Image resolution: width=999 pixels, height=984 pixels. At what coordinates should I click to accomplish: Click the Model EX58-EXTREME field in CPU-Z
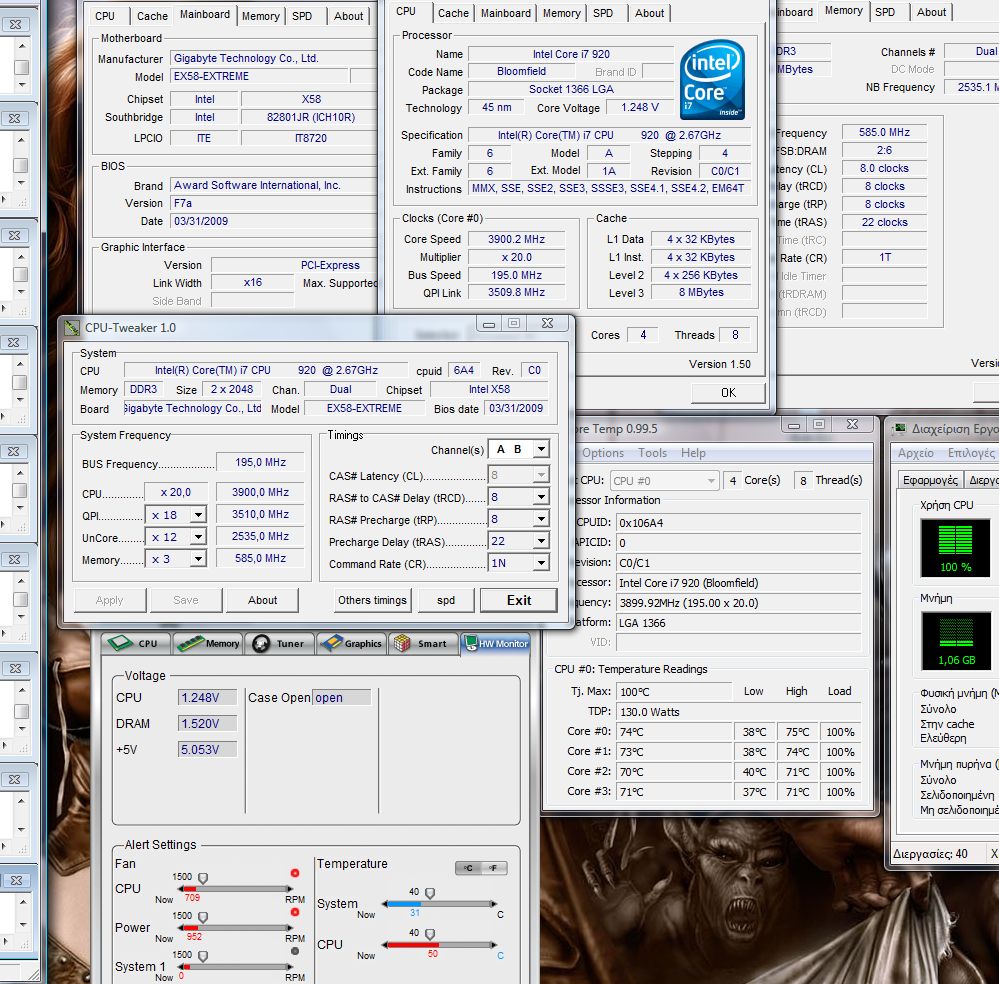[260, 76]
